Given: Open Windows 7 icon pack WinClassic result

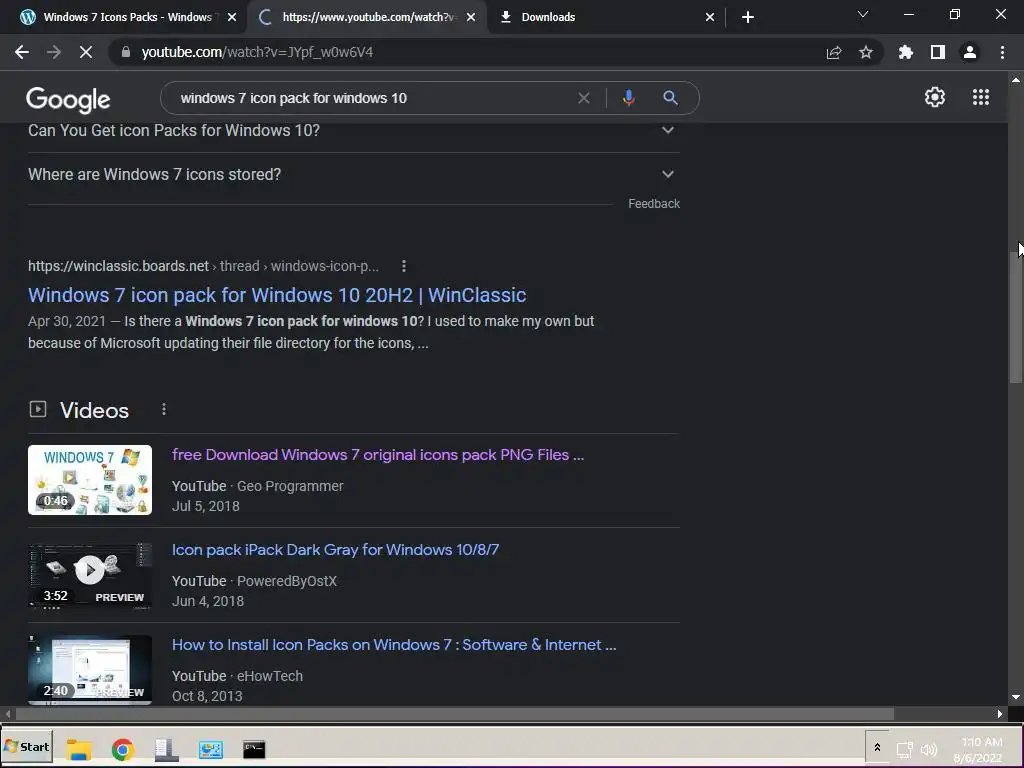Looking at the screenshot, I should tap(277, 295).
